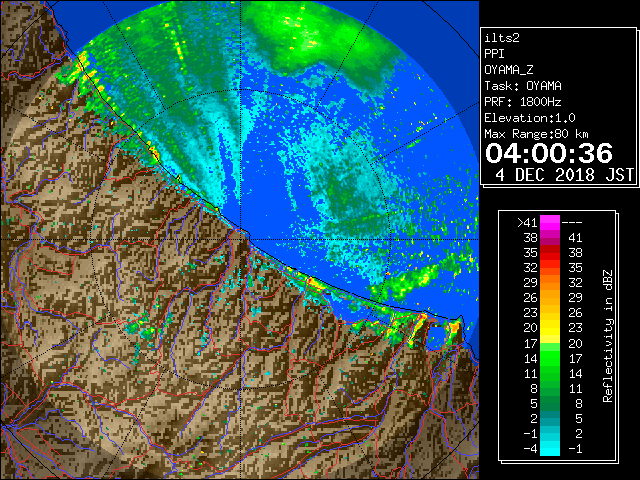Viewport: 640px width, 480px height.
Task: Click the "Reflectivity in dBZ" vertical legend title
Action: coord(608,336)
